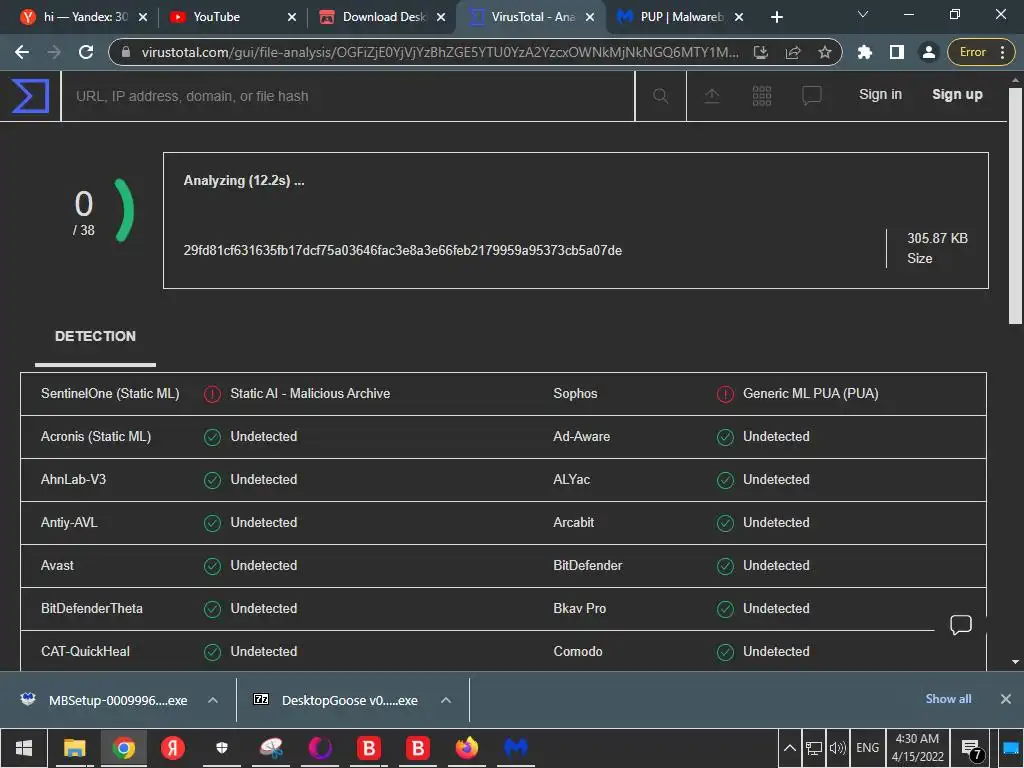Open Yandex Browser from taskbar

tap(173, 748)
